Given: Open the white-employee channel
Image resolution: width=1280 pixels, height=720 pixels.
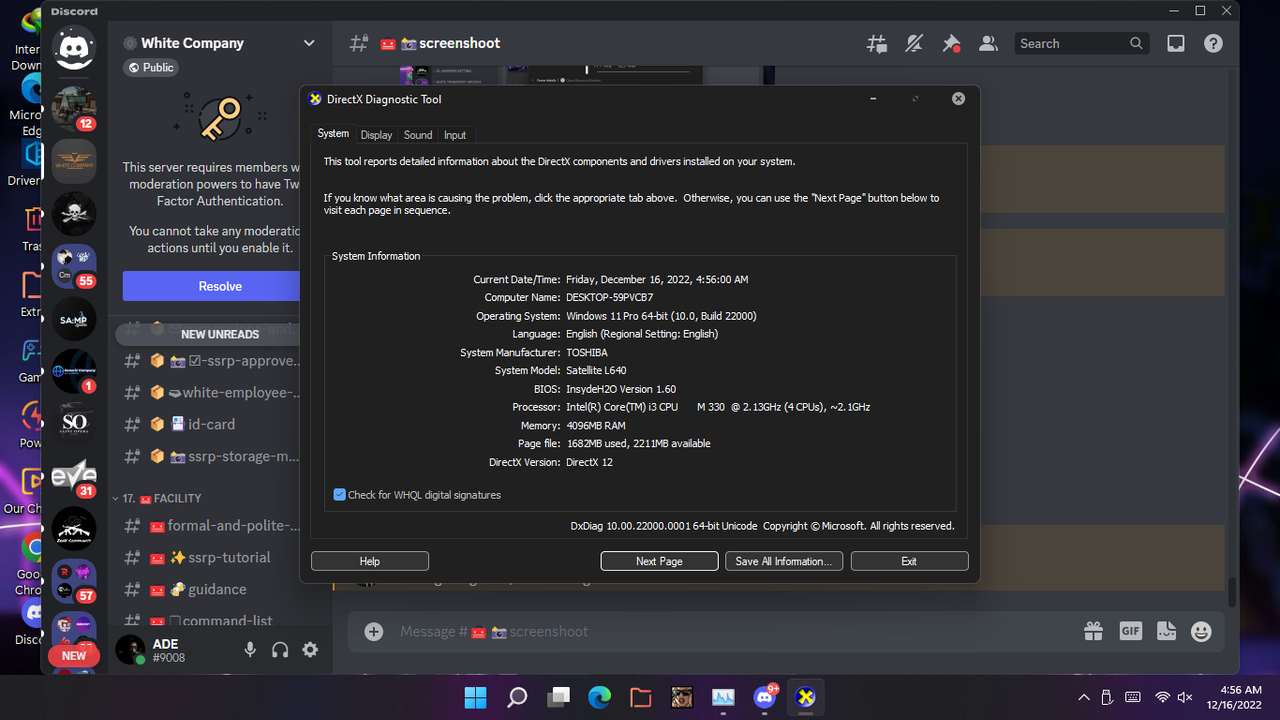Looking at the screenshot, I should 211,393.
